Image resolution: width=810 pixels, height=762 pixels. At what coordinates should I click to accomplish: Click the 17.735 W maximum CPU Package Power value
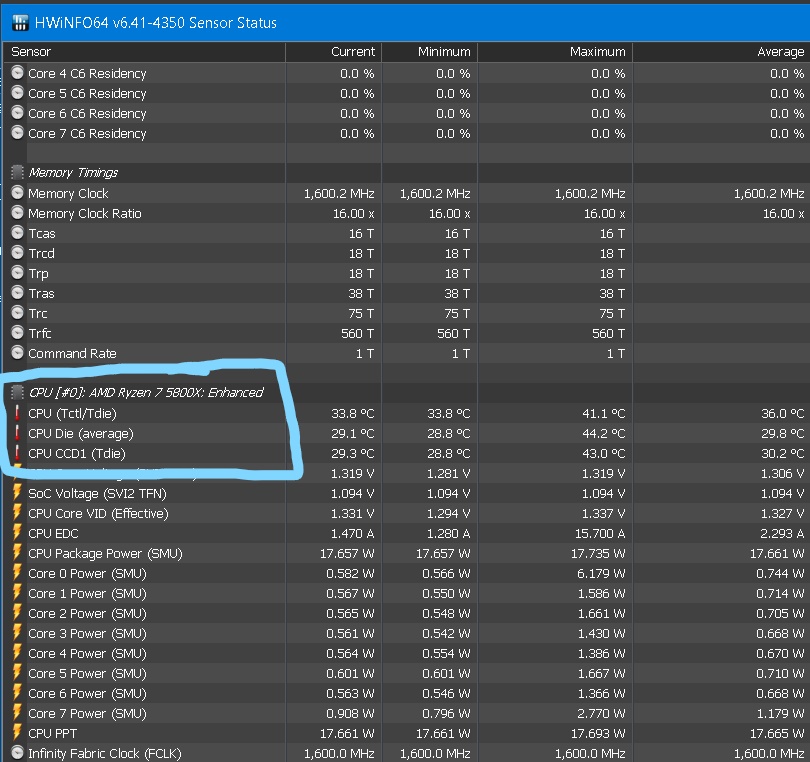(x=598, y=553)
